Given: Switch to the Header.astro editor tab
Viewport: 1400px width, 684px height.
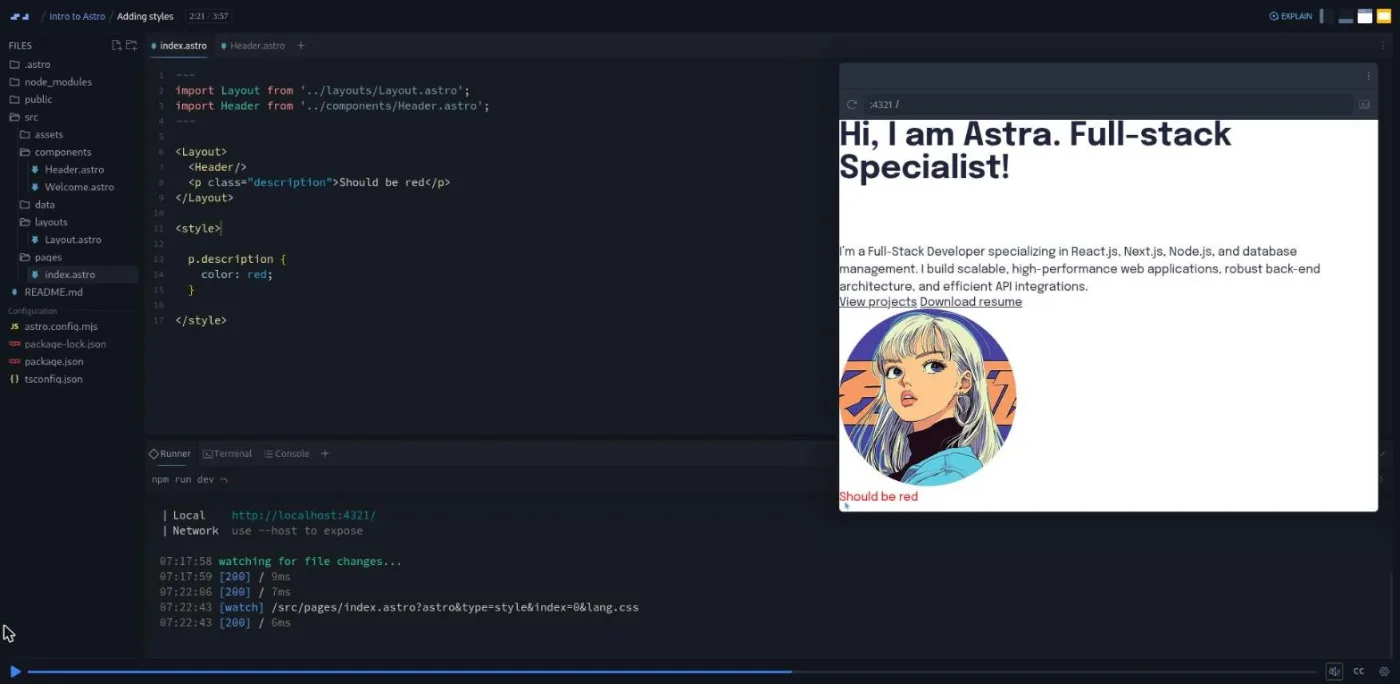Looking at the screenshot, I should 253,45.
